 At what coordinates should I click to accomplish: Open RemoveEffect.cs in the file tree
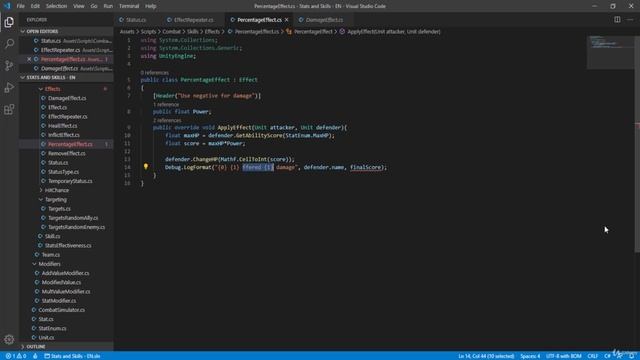(x=67, y=153)
